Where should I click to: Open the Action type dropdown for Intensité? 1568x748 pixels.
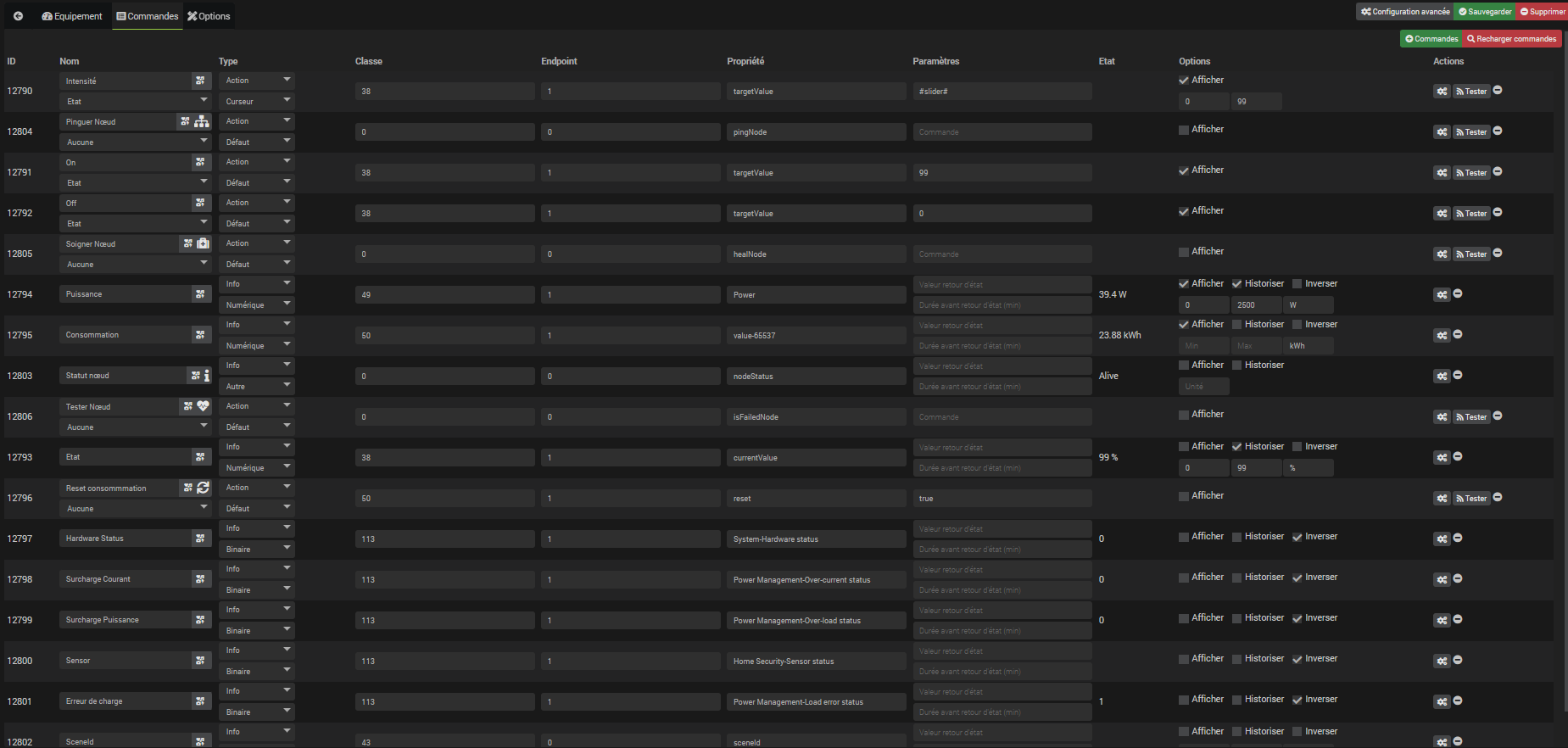pyautogui.click(x=256, y=81)
